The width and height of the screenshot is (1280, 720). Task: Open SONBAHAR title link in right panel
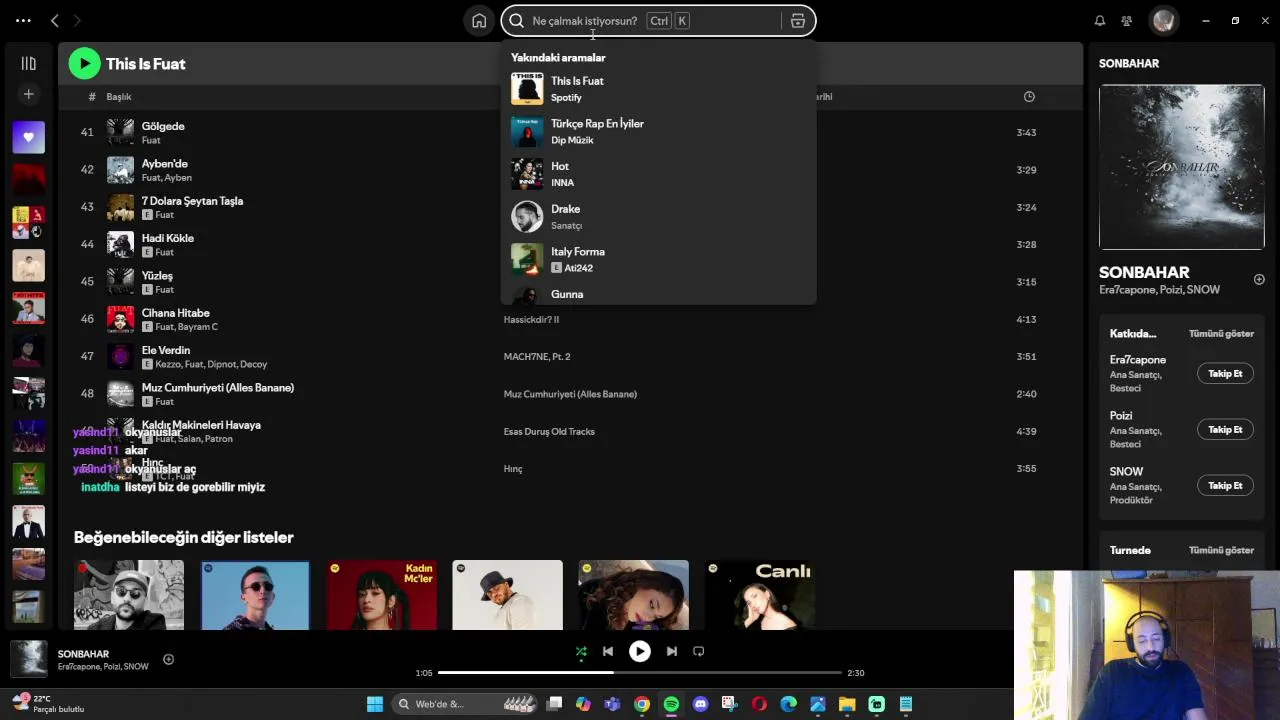pyautogui.click(x=1144, y=272)
